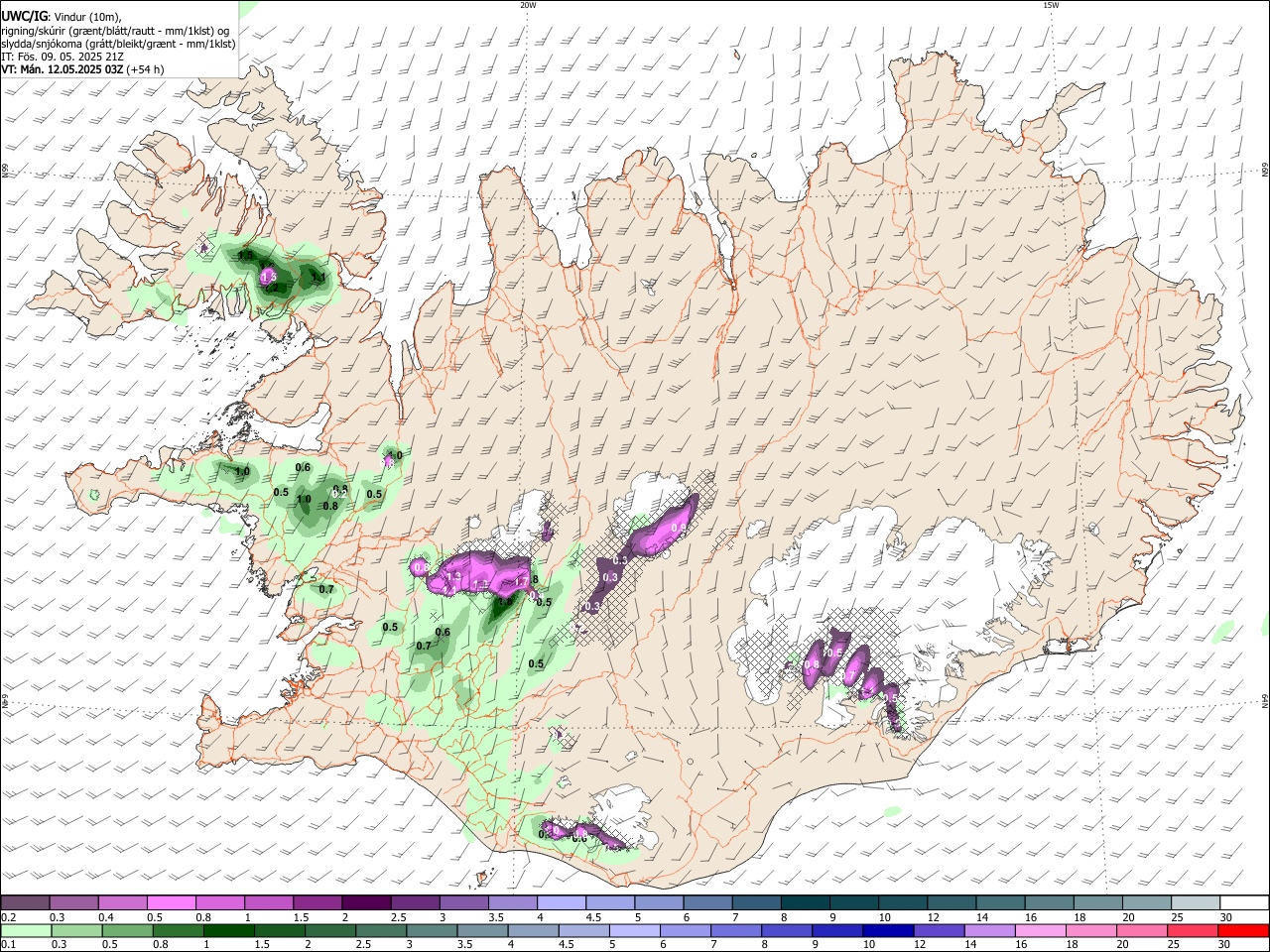Select the dusky mauve swatch labeled 0.2

[26, 902]
